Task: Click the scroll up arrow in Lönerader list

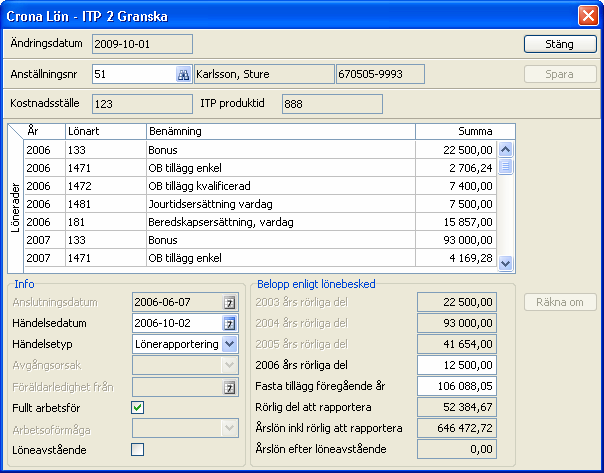Action: pos(505,149)
